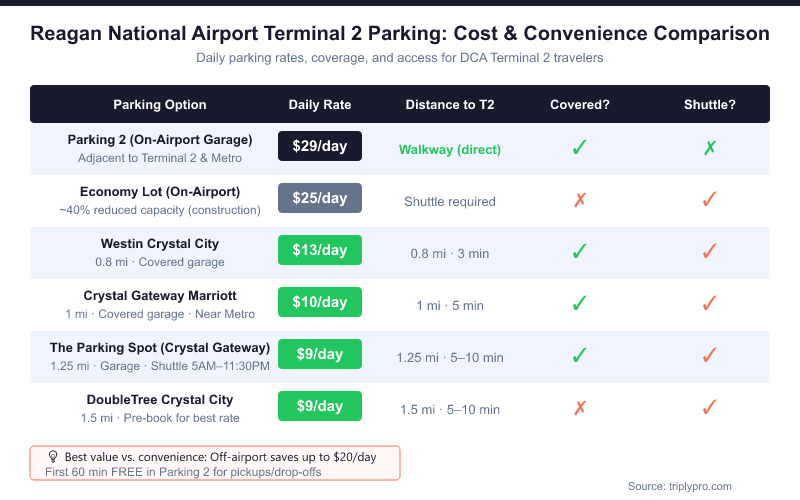Viewport: 800px width, 500px height.
Task: Select the Daily Rate column header
Action: pos(320,105)
